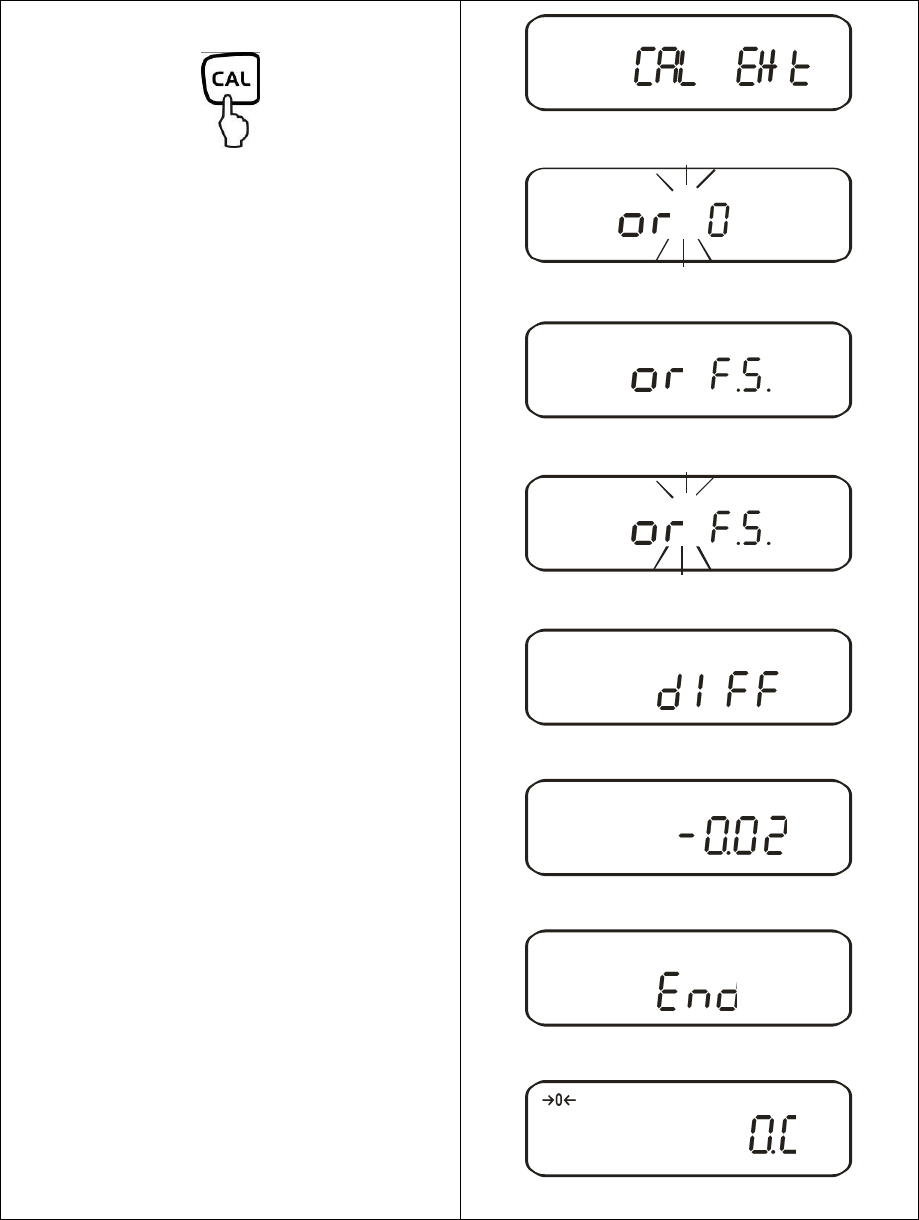Click the CAL key button
Image resolution: width=919 pixels, height=1220 pixels.
point(230,81)
